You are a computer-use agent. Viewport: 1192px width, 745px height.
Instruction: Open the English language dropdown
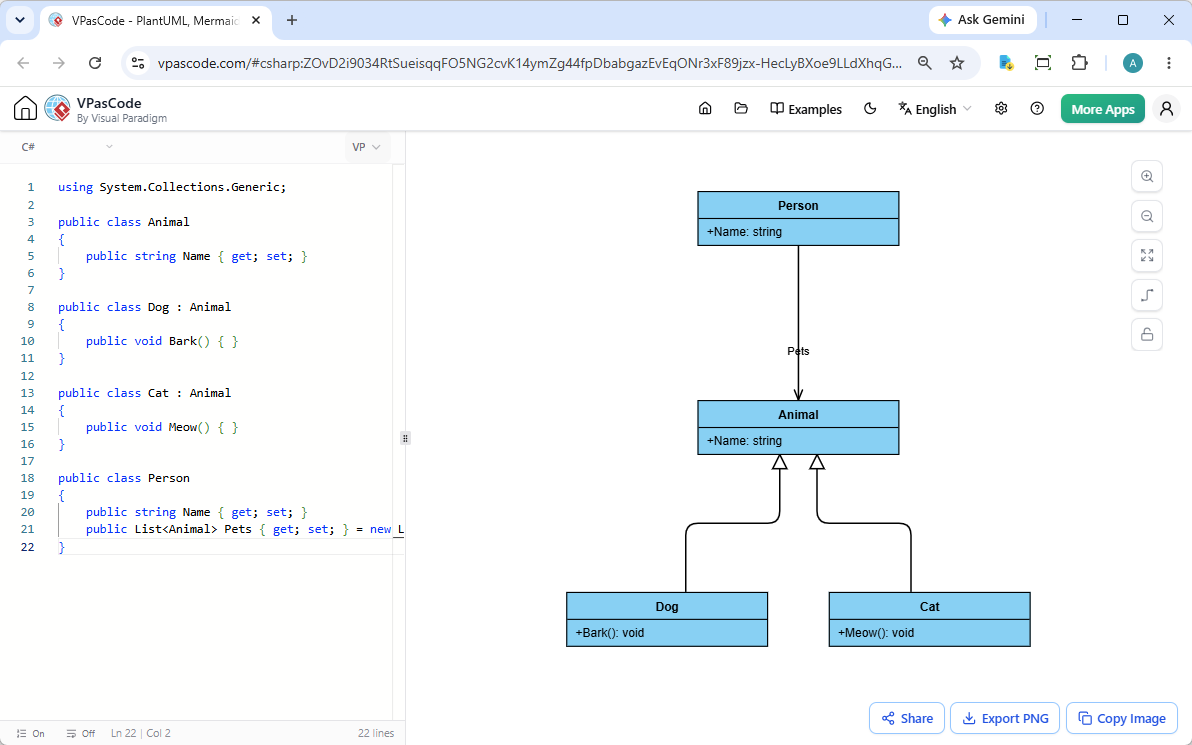coord(934,109)
